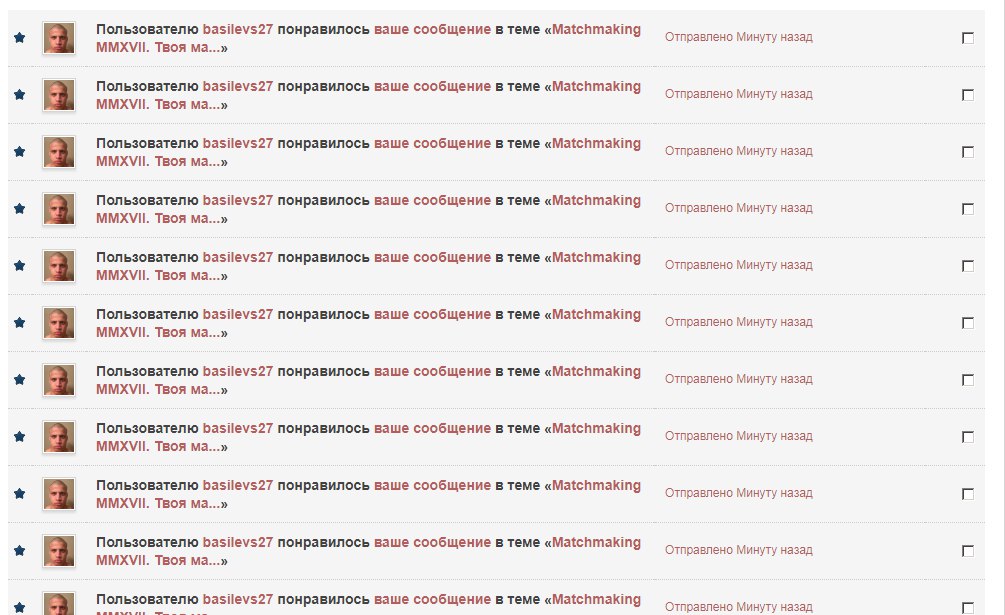Open basilevs27 username link in sixth notification
Screen dimensions: 1005x615
[x=238, y=315]
